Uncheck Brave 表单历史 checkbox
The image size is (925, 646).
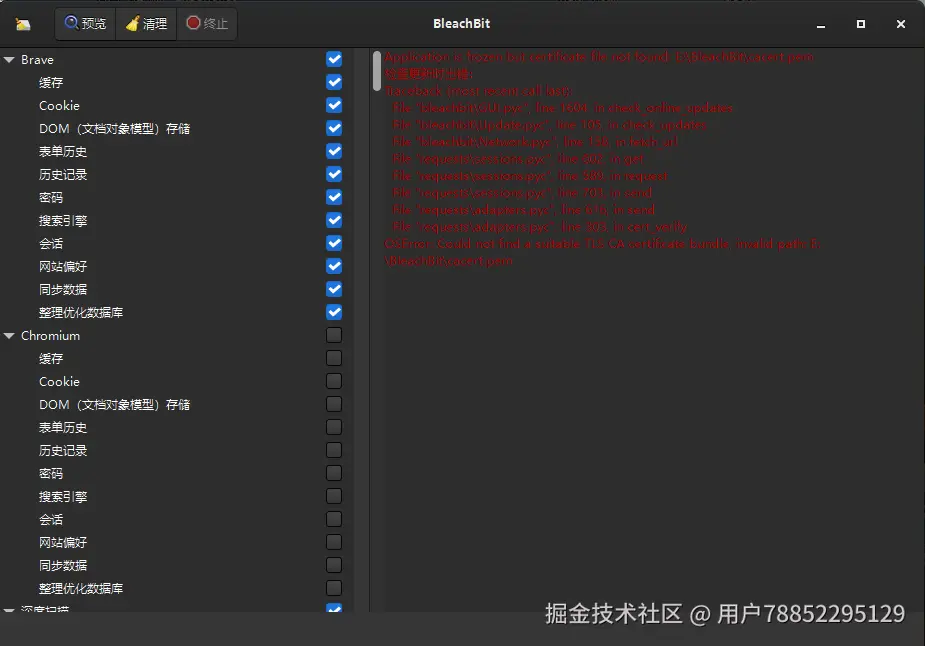[x=334, y=151]
